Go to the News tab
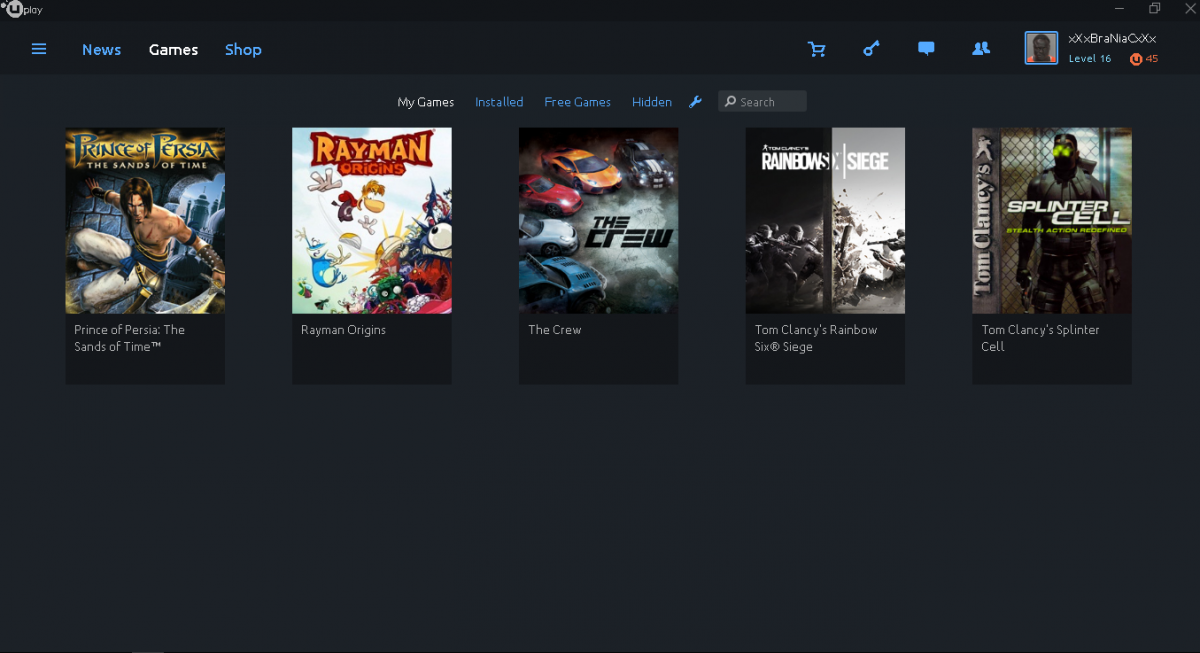Screen dimensions: 1200x653 click(x=101, y=50)
